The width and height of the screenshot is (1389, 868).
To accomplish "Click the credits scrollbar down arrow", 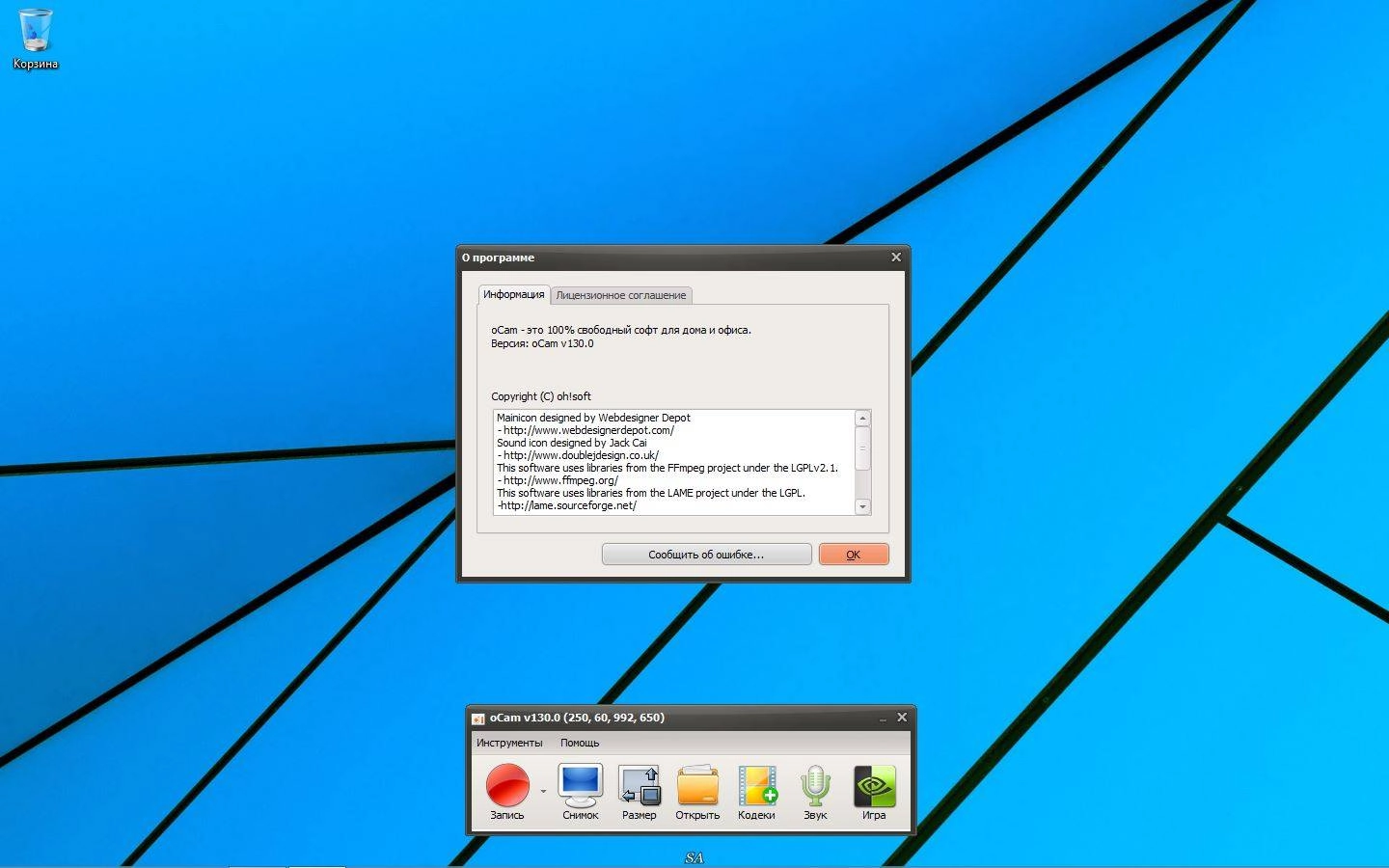I will point(862,506).
